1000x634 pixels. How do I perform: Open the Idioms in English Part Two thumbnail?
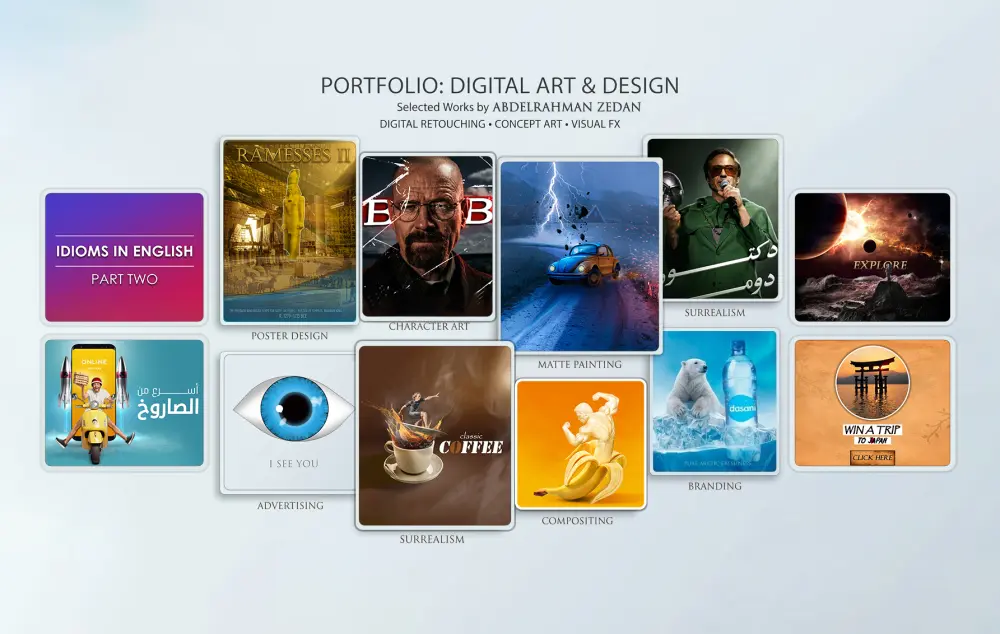point(124,257)
